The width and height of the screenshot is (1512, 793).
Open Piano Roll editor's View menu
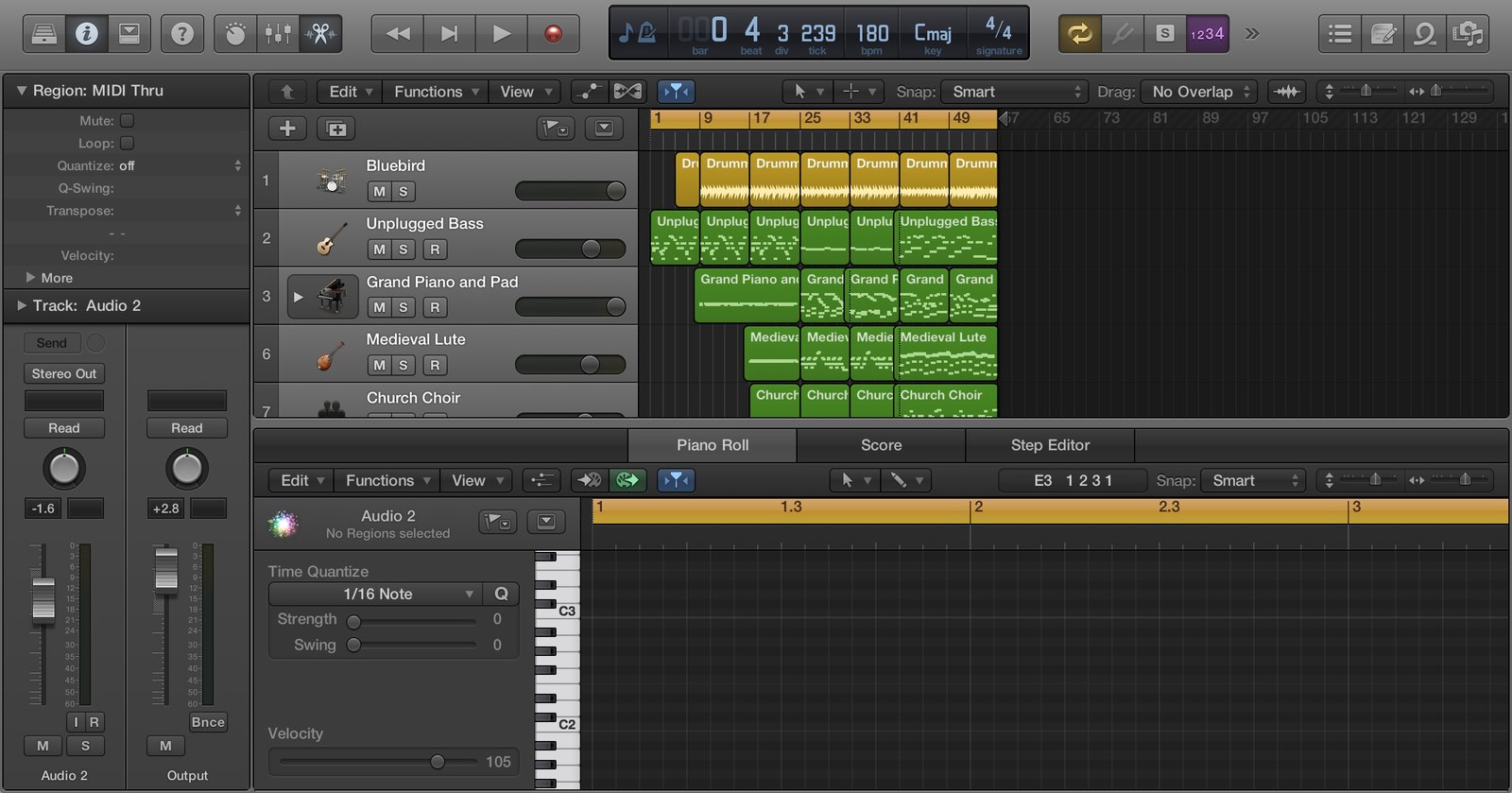(x=476, y=480)
